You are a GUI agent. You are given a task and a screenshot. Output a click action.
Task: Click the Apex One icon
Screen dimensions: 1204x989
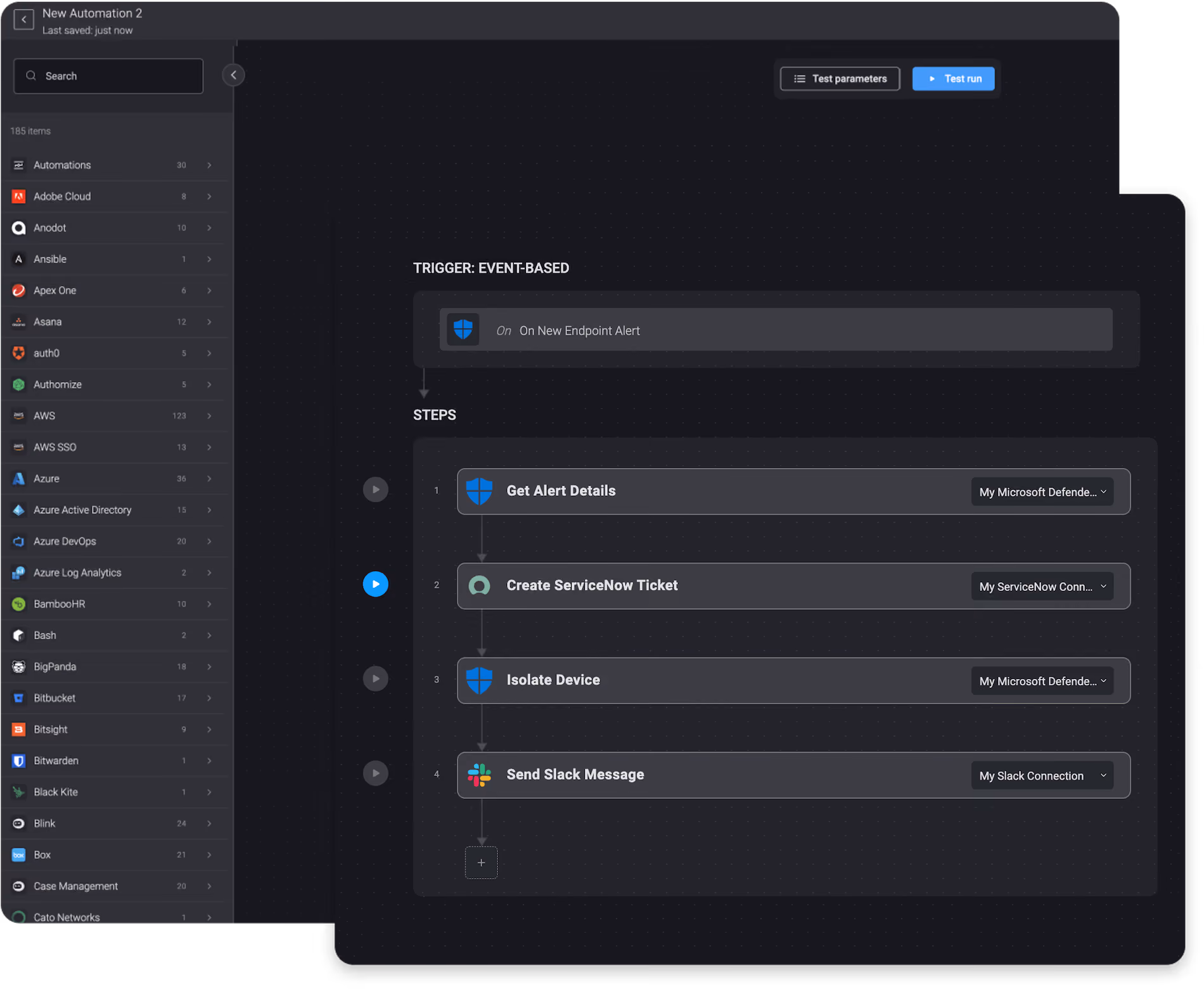pyautogui.click(x=19, y=290)
